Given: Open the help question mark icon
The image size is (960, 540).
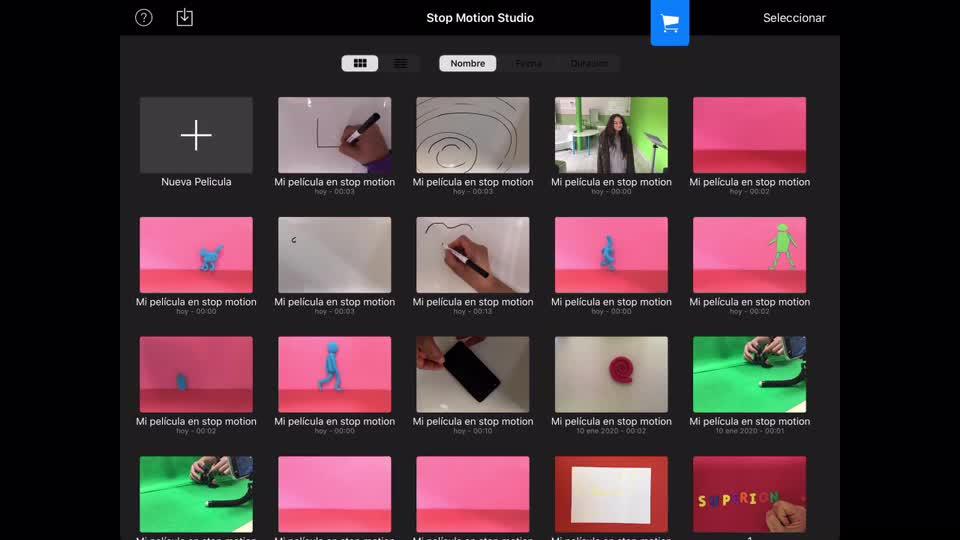Looking at the screenshot, I should pos(144,18).
